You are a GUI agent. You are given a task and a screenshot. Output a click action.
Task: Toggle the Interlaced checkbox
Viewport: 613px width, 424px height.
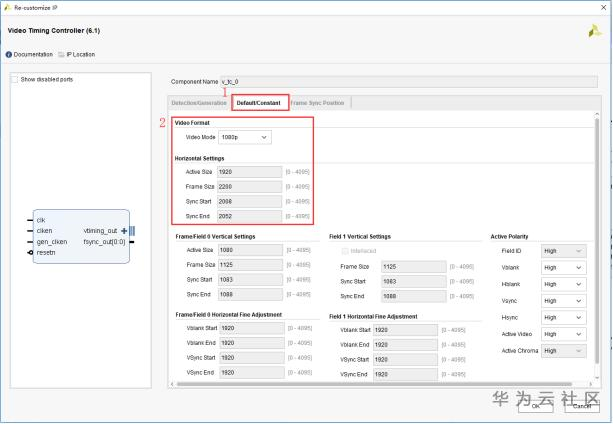[345, 251]
